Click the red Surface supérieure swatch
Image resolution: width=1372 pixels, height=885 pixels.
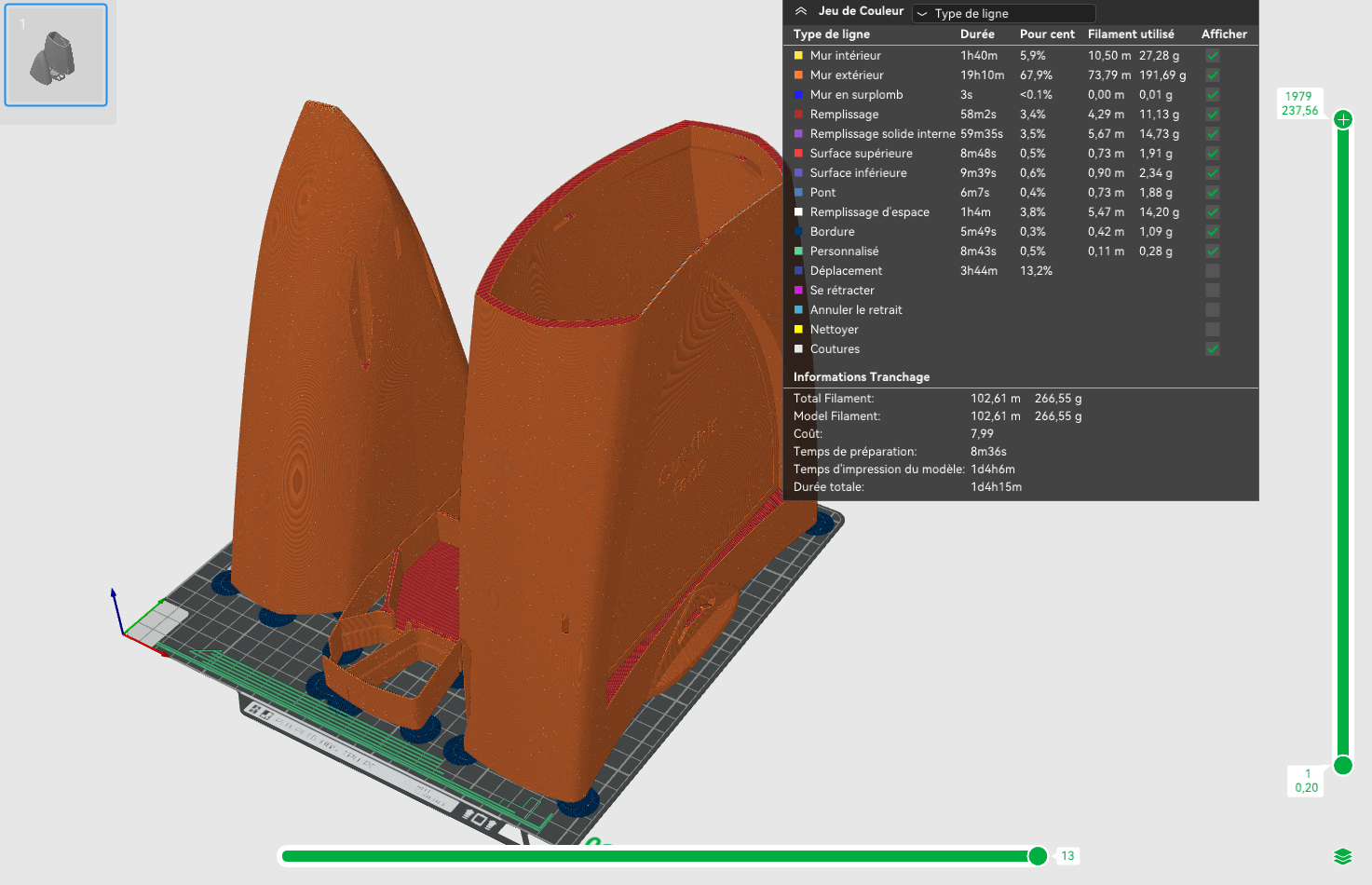(x=798, y=154)
